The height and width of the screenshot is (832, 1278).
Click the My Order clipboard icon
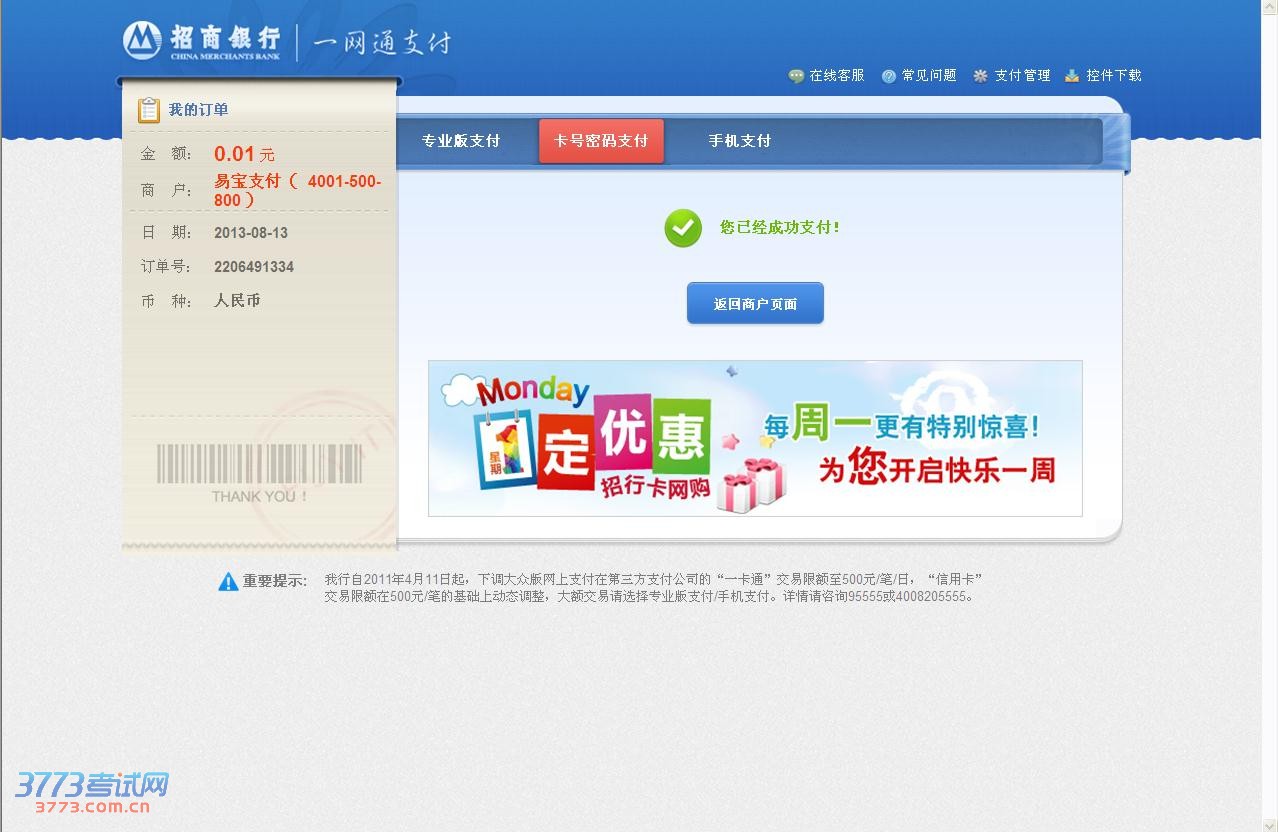click(x=149, y=110)
